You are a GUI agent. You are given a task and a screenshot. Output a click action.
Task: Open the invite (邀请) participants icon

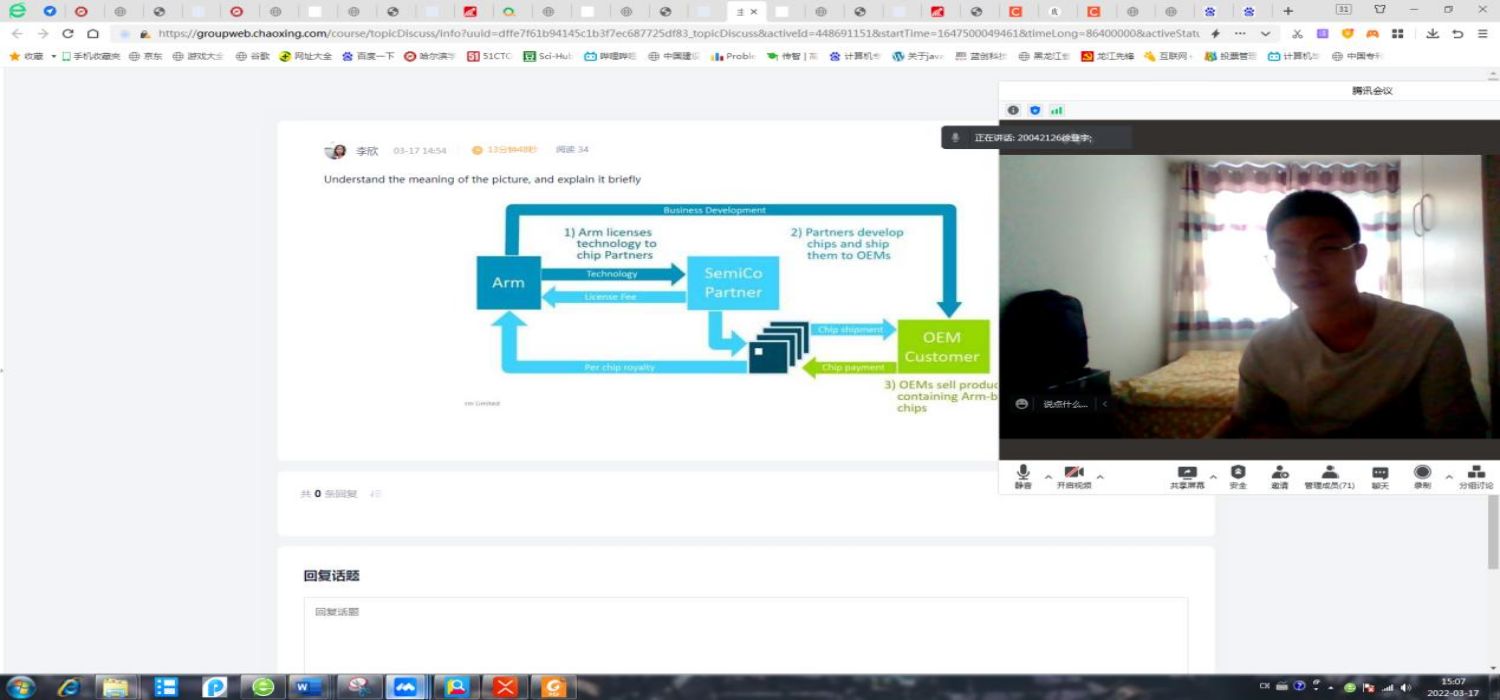tap(1280, 474)
